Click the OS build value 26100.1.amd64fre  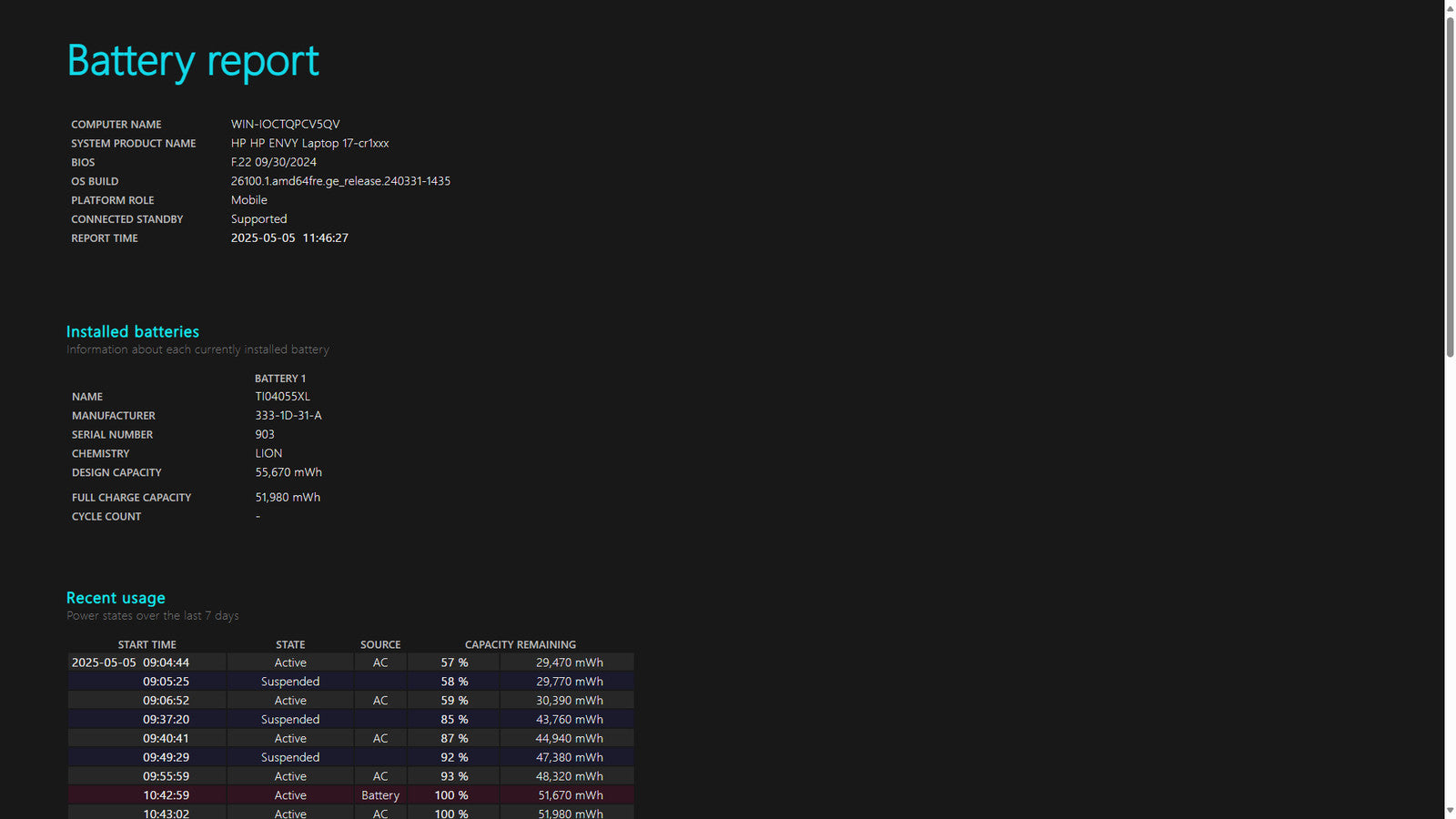click(x=340, y=181)
